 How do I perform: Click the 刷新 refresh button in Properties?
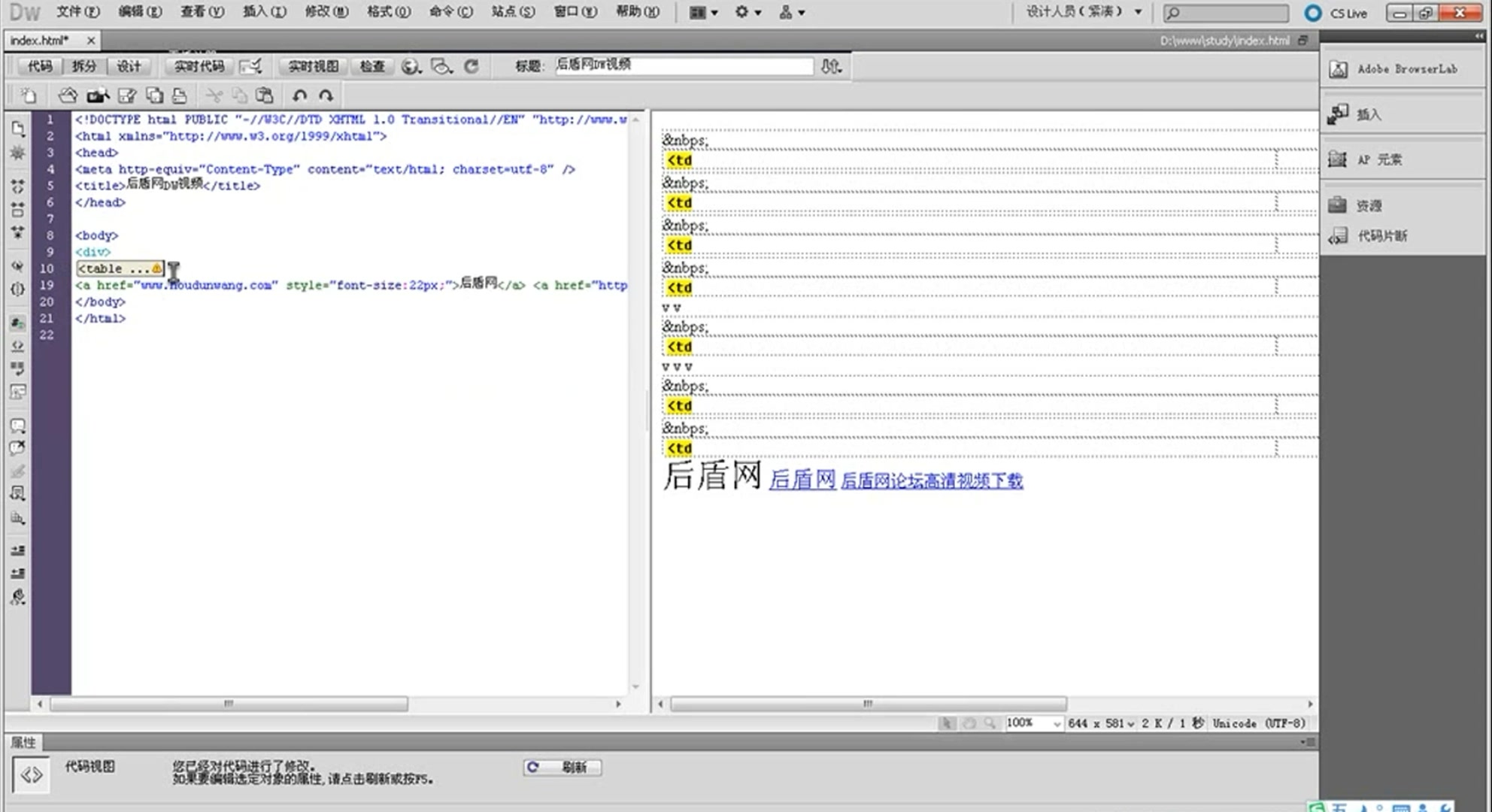click(563, 767)
